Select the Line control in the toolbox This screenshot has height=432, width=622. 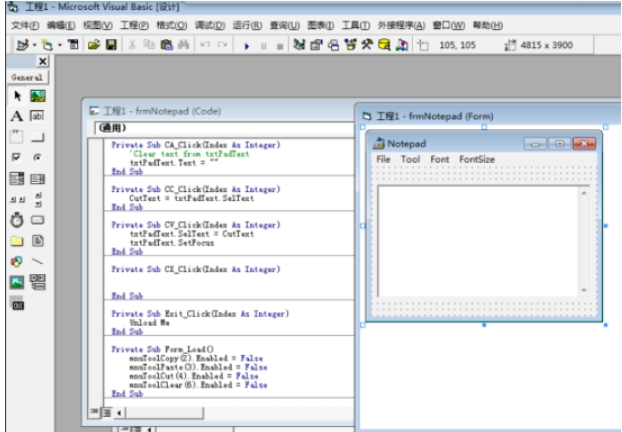coord(38,261)
